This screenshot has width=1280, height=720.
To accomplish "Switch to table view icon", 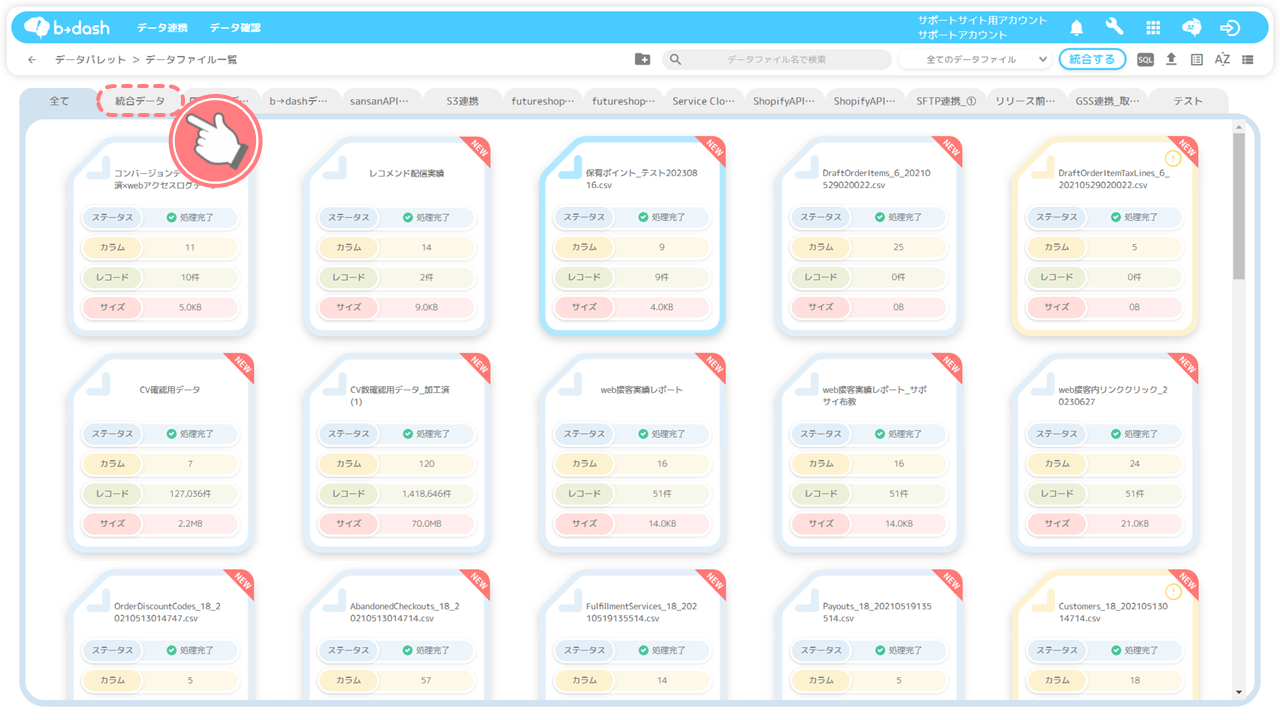I will (x=1197, y=60).
